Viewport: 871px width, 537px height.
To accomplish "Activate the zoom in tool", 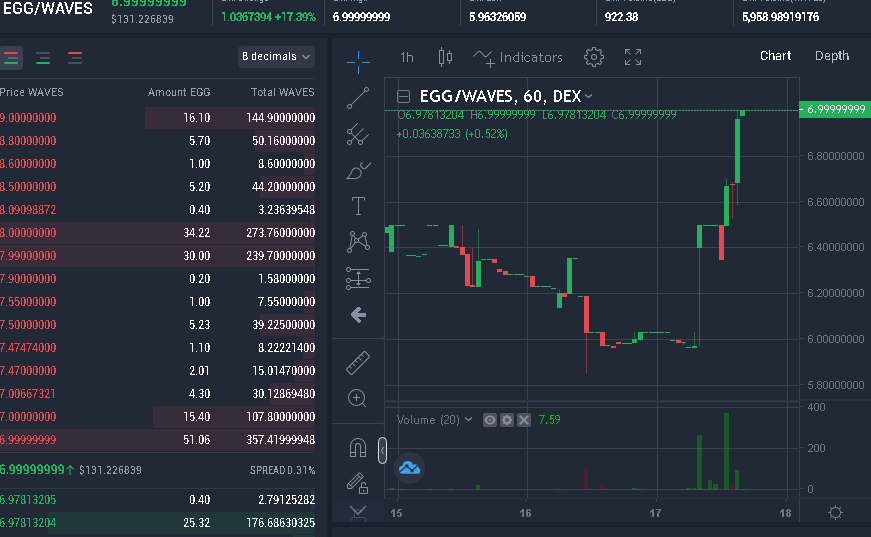I will 357,398.
